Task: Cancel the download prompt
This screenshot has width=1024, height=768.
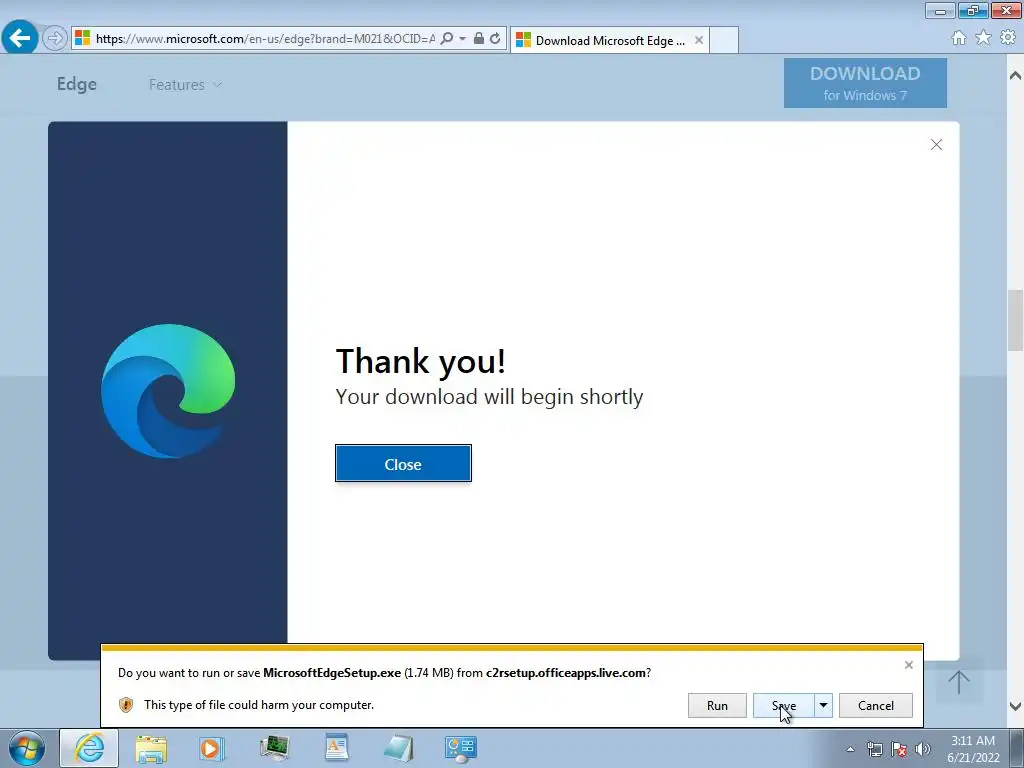Action: click(x=876, y=705)
